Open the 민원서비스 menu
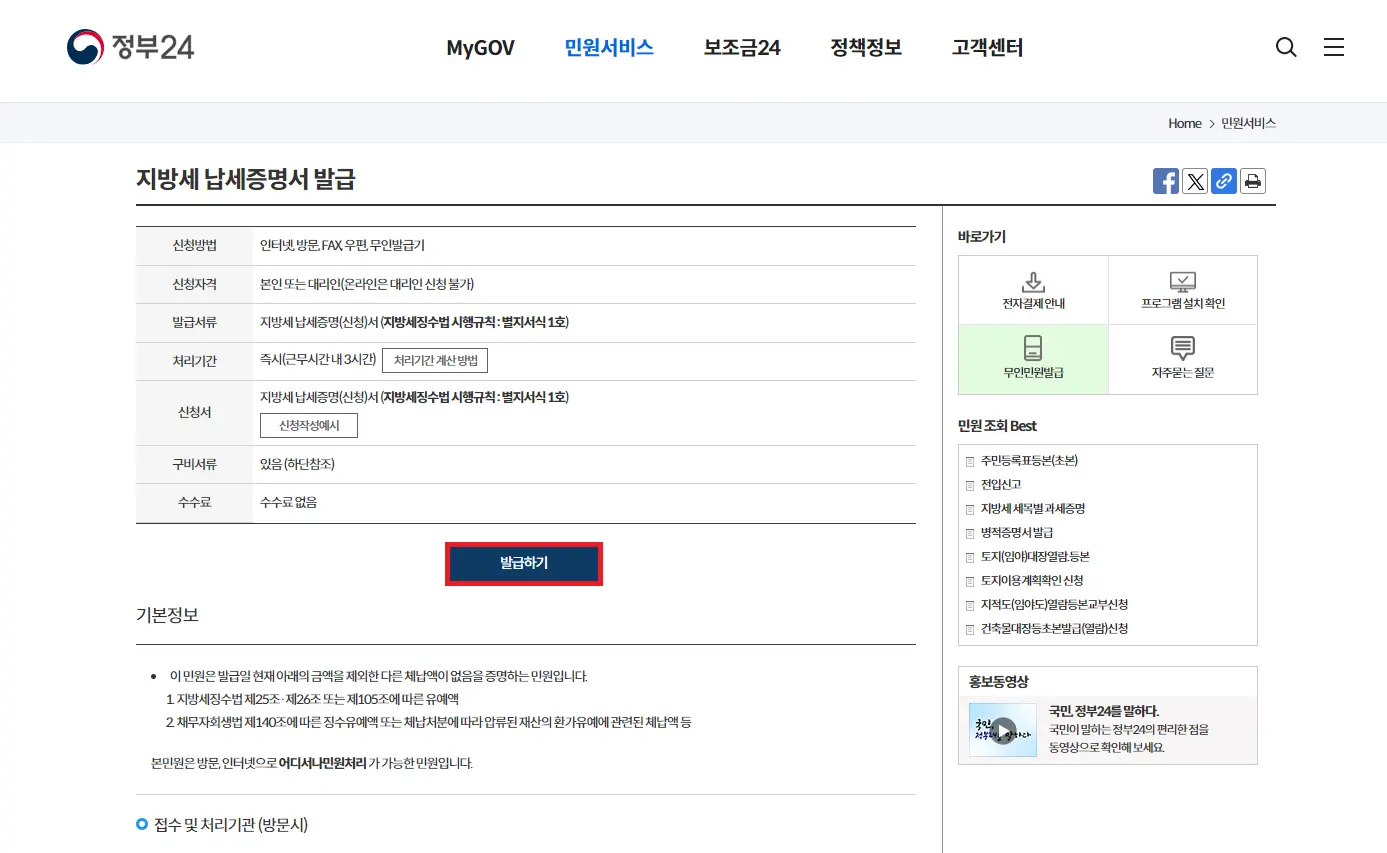The height and width of the screenshot is (853, 1387). (x=608, y=47)
